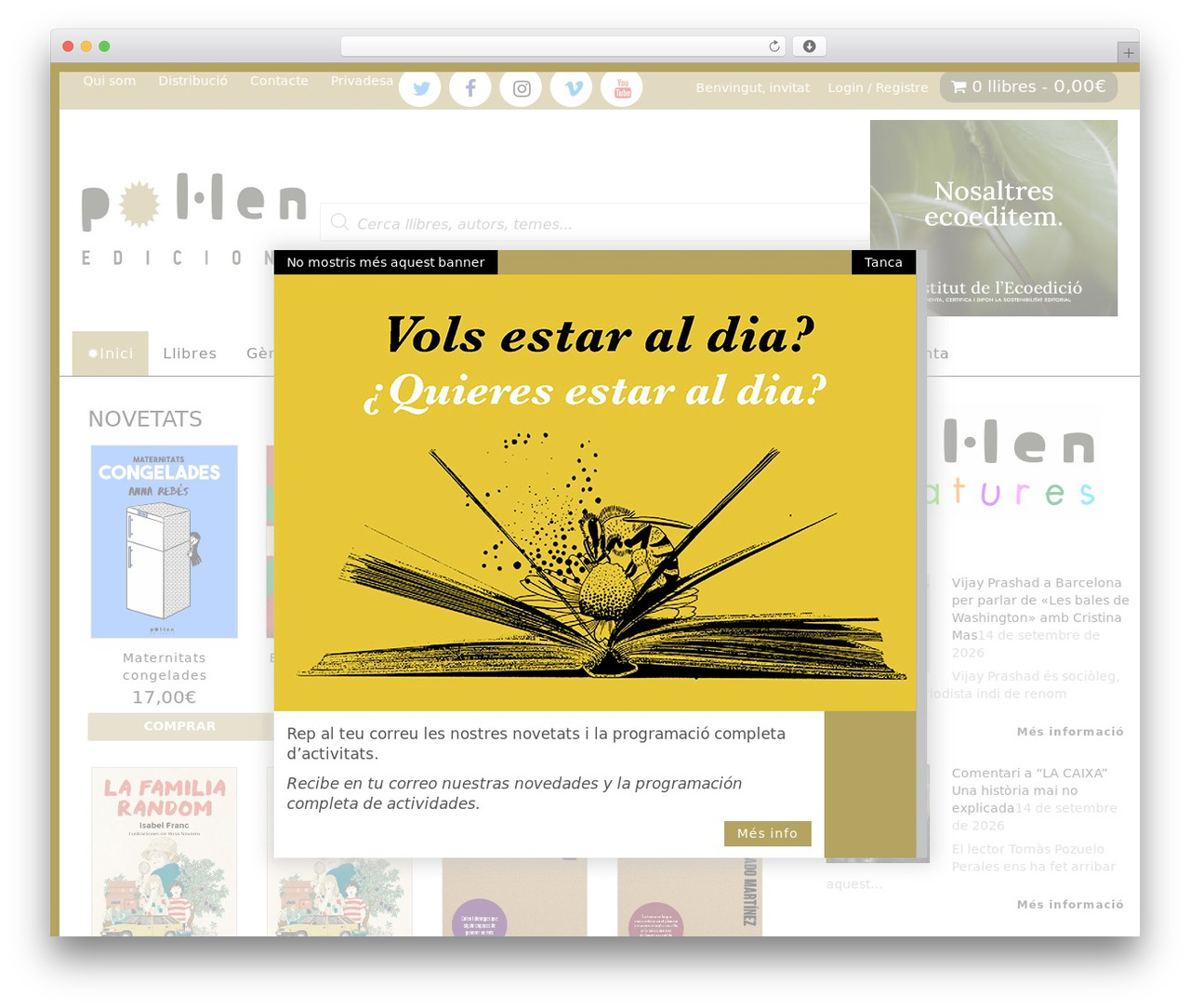Open the Vimeo social link

click(572, 88)
